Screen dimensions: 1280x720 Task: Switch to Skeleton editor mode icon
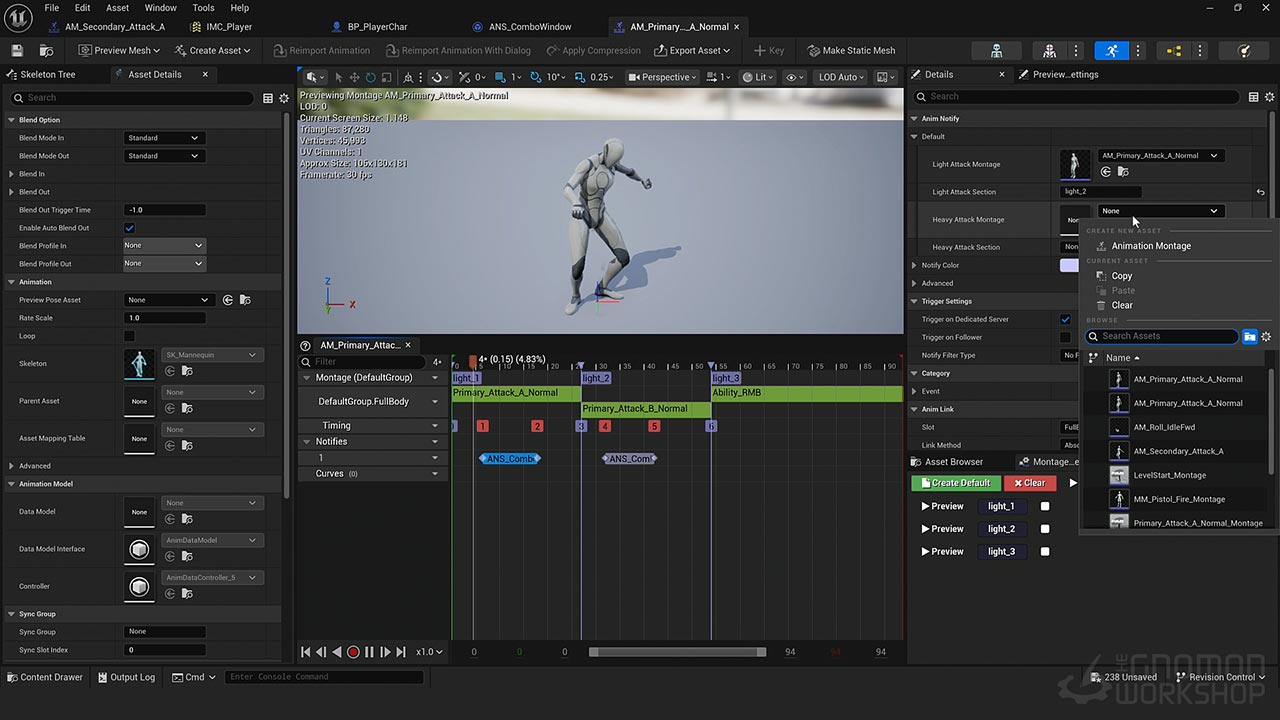[x=996, y=50]
